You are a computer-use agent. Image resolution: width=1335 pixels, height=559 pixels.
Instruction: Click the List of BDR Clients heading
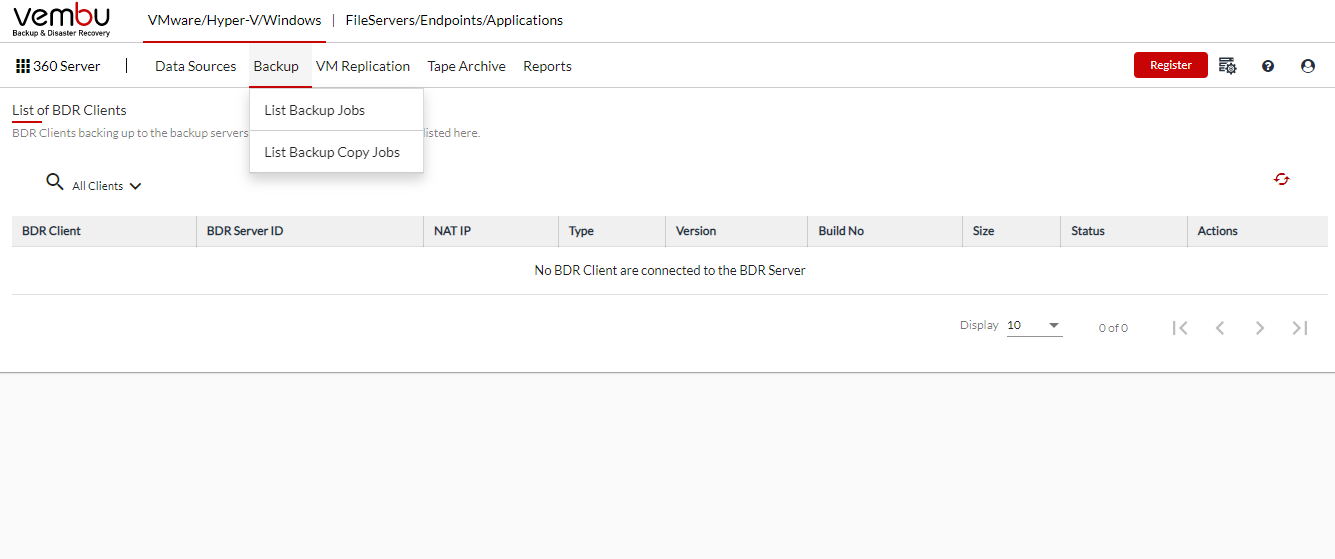click(x=69, y=110)
